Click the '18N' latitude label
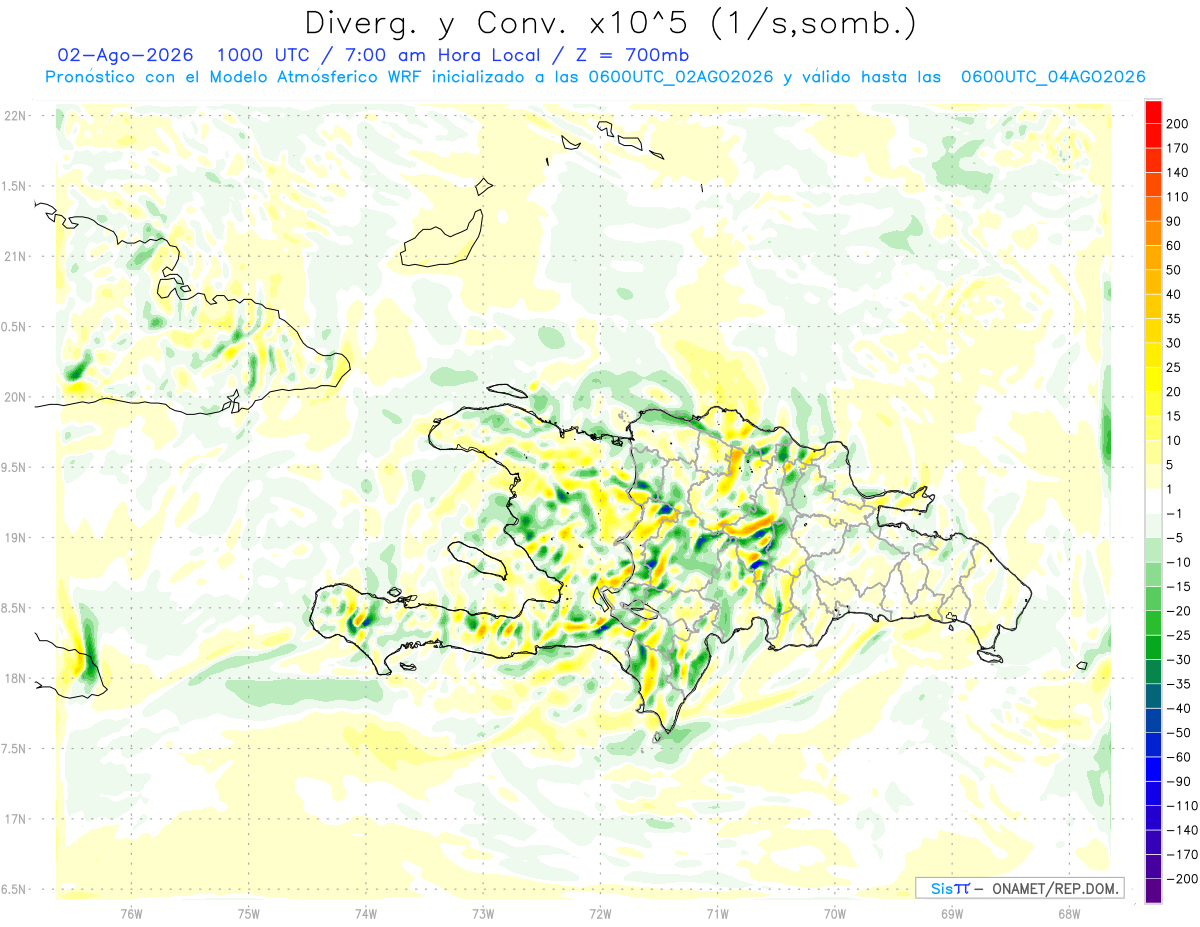Viewport: 1200px width, 927px height. click(x=14, y=678)
